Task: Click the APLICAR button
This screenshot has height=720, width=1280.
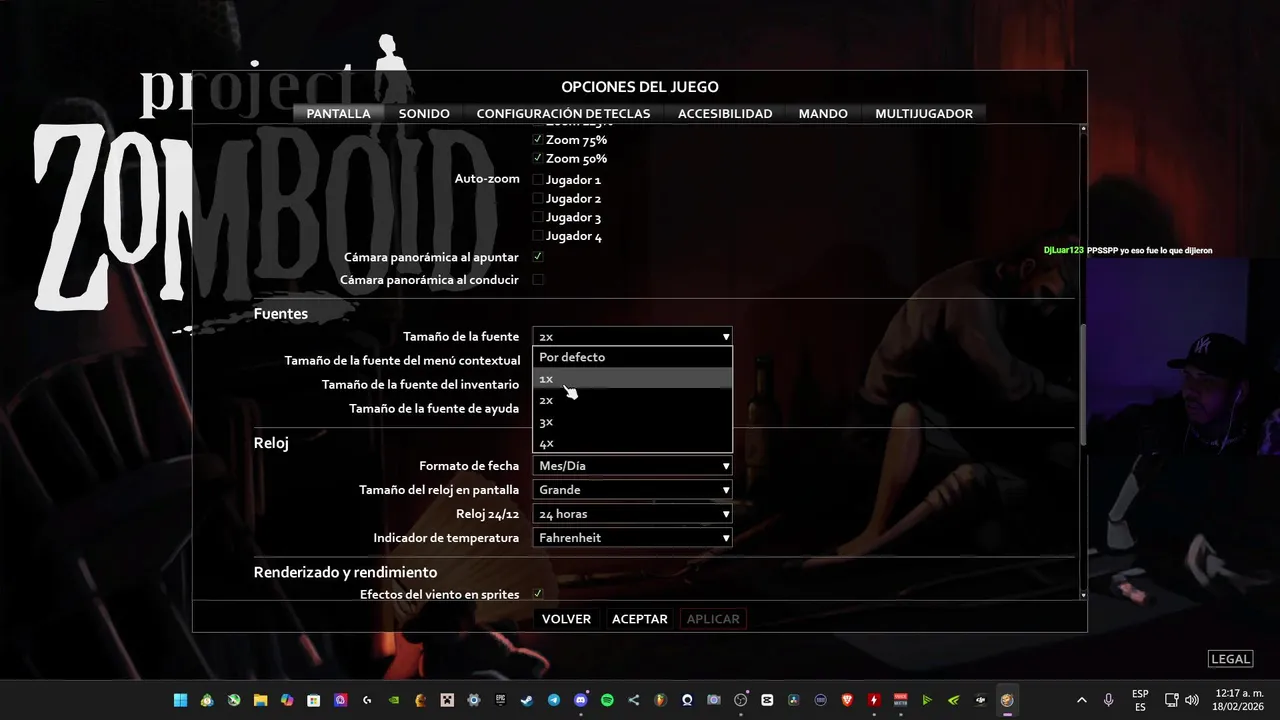Action: click(713, 619)
